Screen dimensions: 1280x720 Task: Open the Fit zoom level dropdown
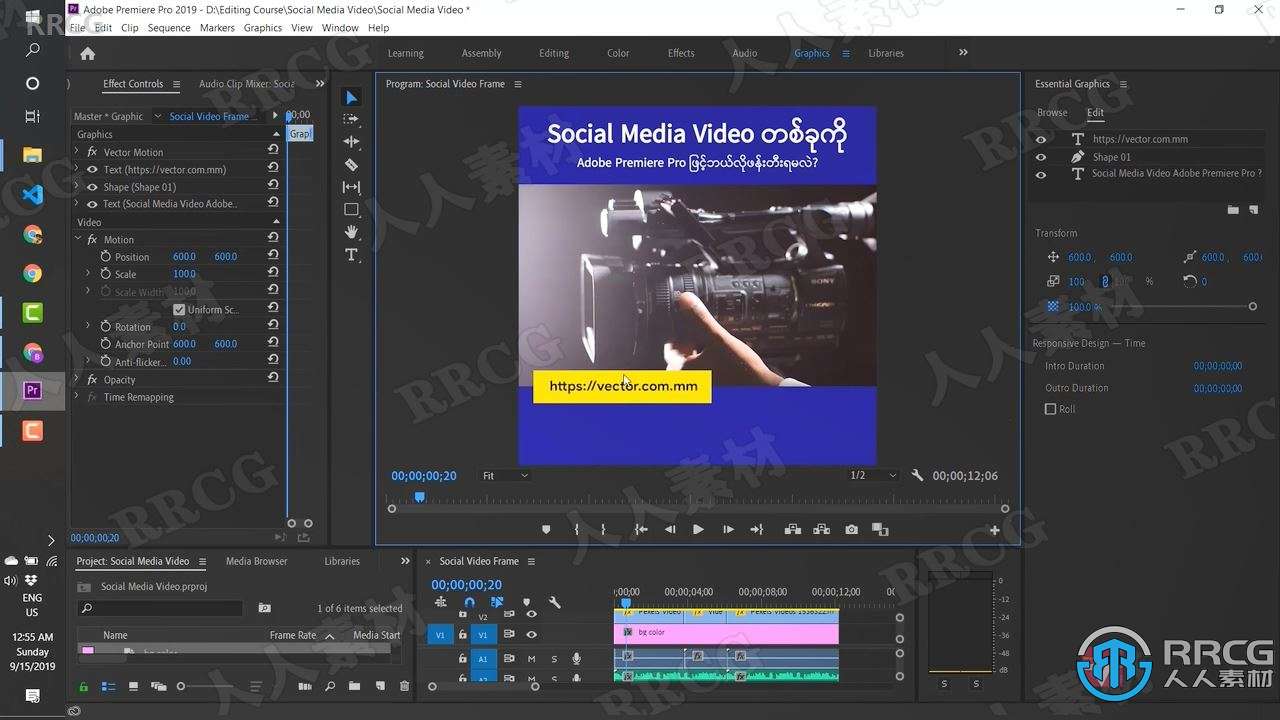tap(505, 476)
